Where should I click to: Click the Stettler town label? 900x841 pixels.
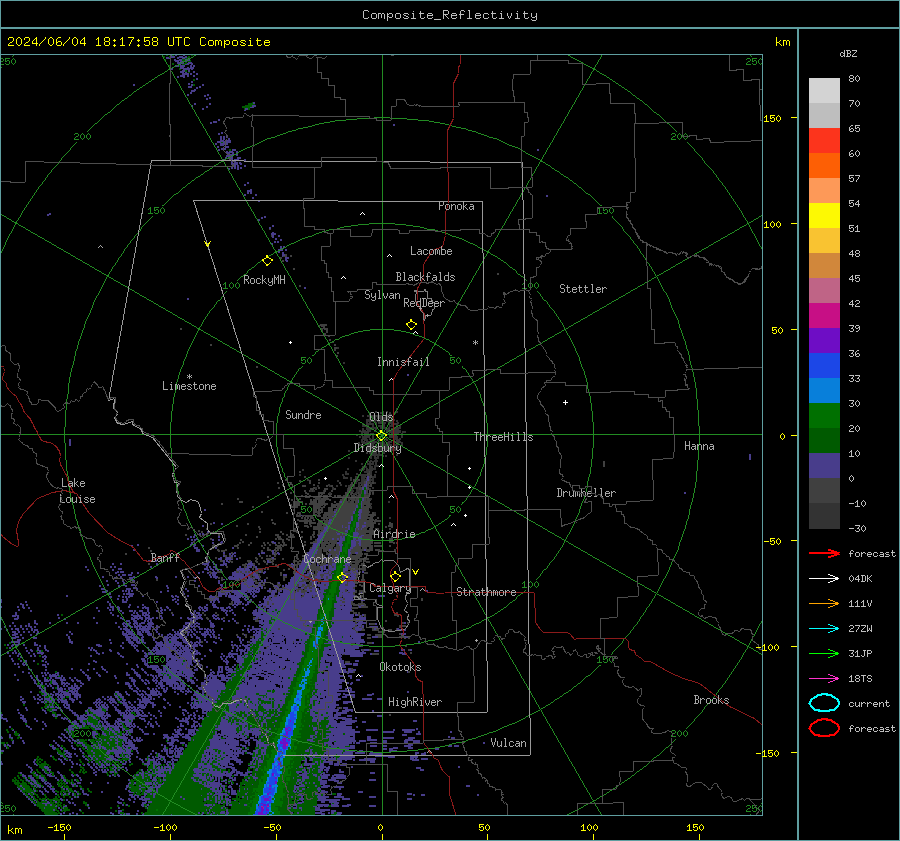pos(583,289)
